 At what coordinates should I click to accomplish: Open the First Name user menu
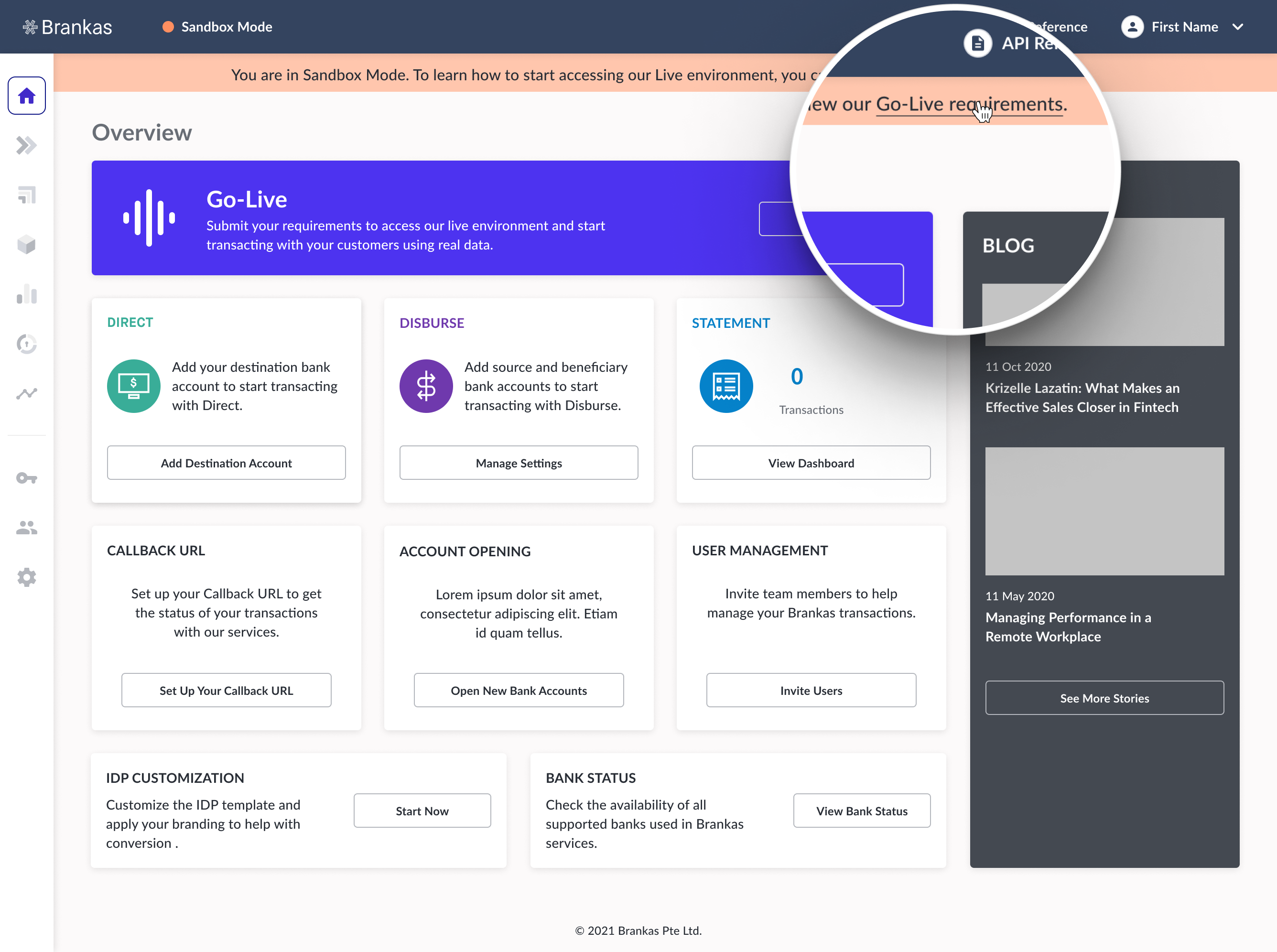(1182, 27)
